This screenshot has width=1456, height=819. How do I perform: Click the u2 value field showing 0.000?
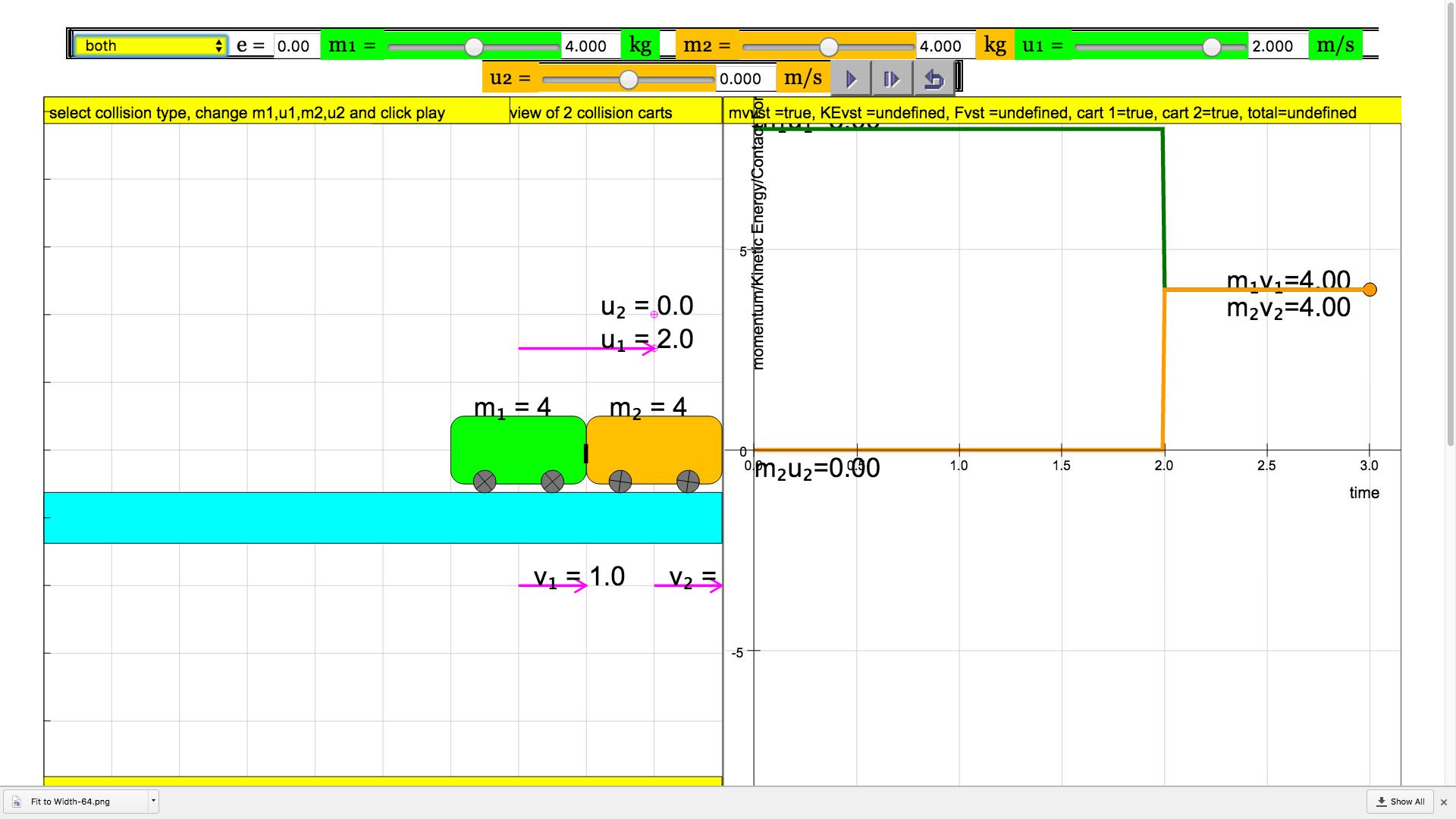tap(745, 79)
